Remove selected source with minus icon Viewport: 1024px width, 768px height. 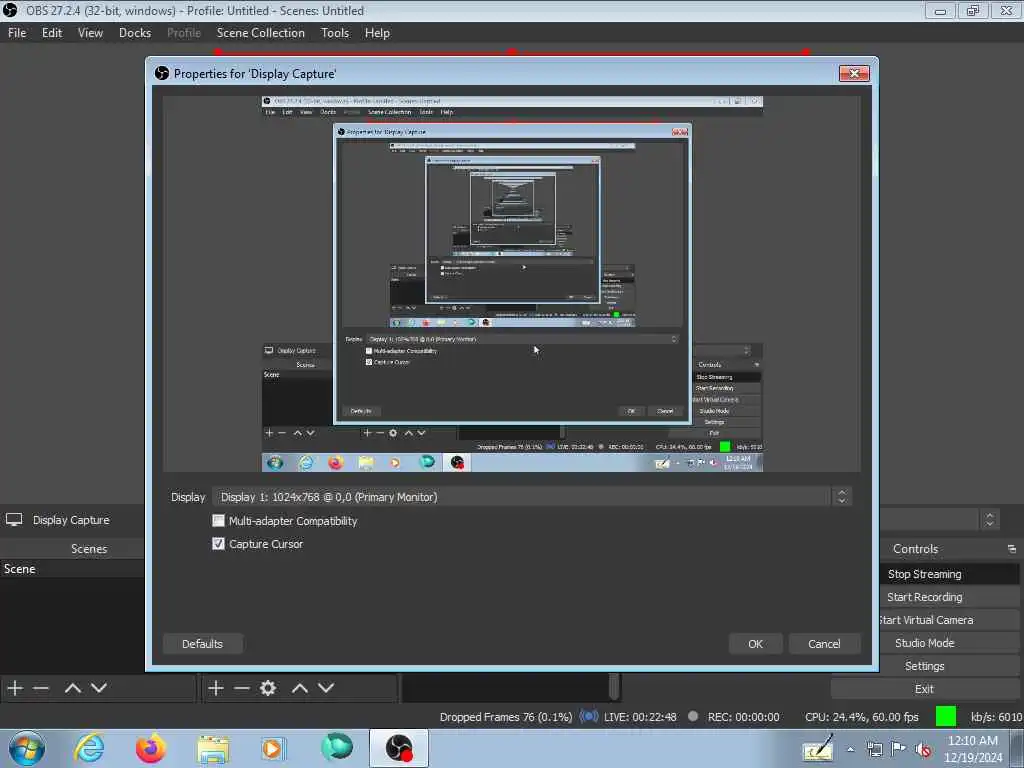[242, 688]
